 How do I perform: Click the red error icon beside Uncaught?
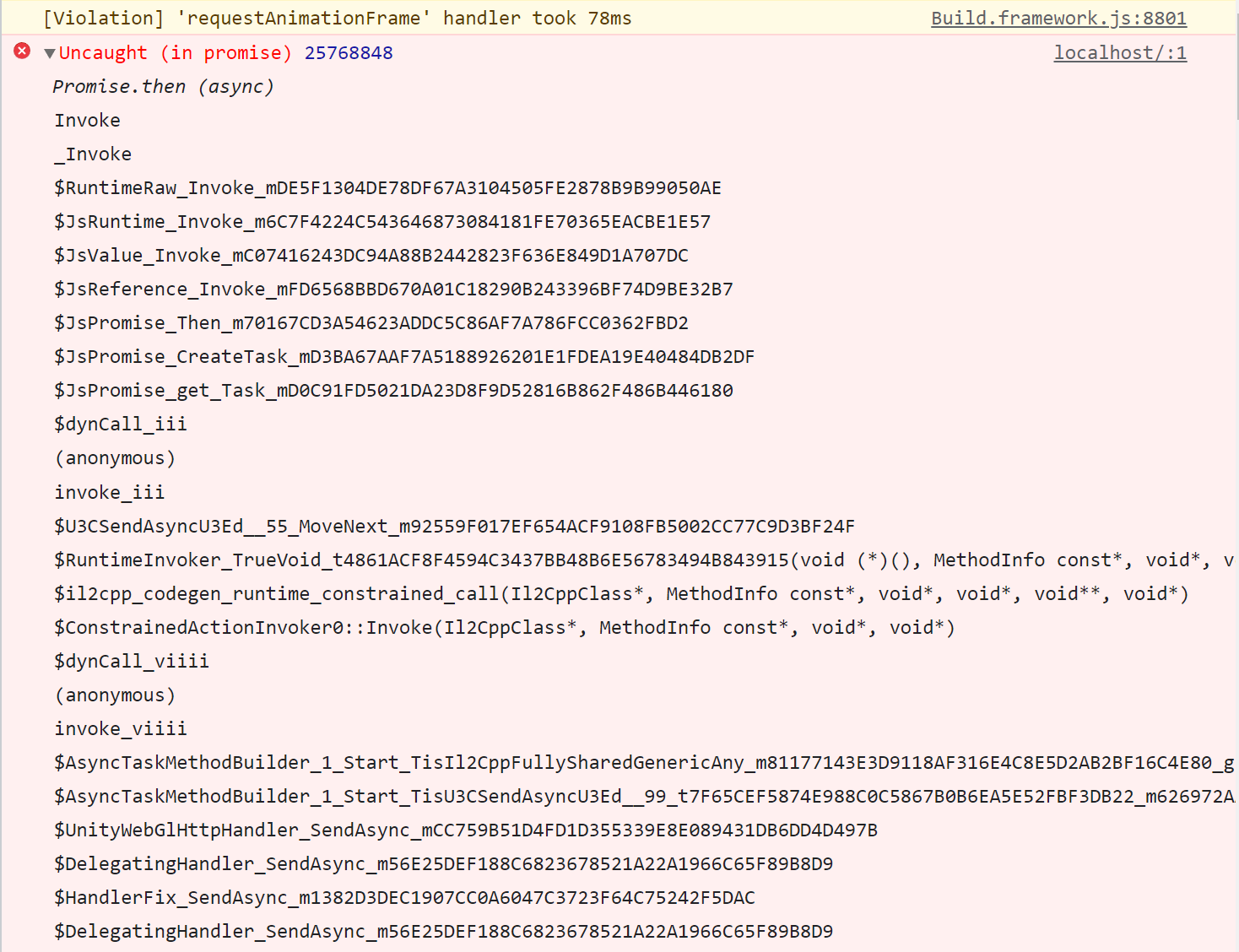(22, 51)
